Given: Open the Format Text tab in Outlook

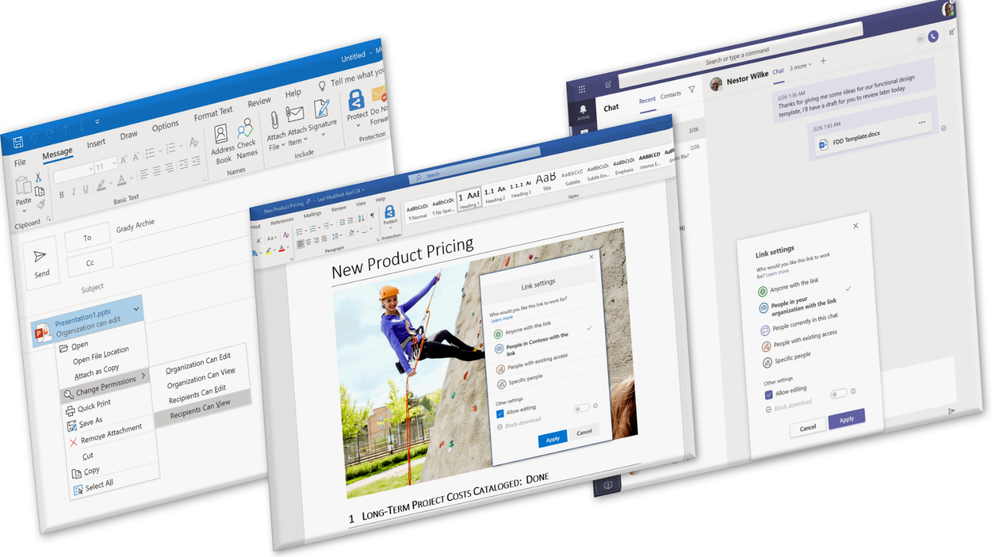Looking at the screenshot, I should [213, 113].
